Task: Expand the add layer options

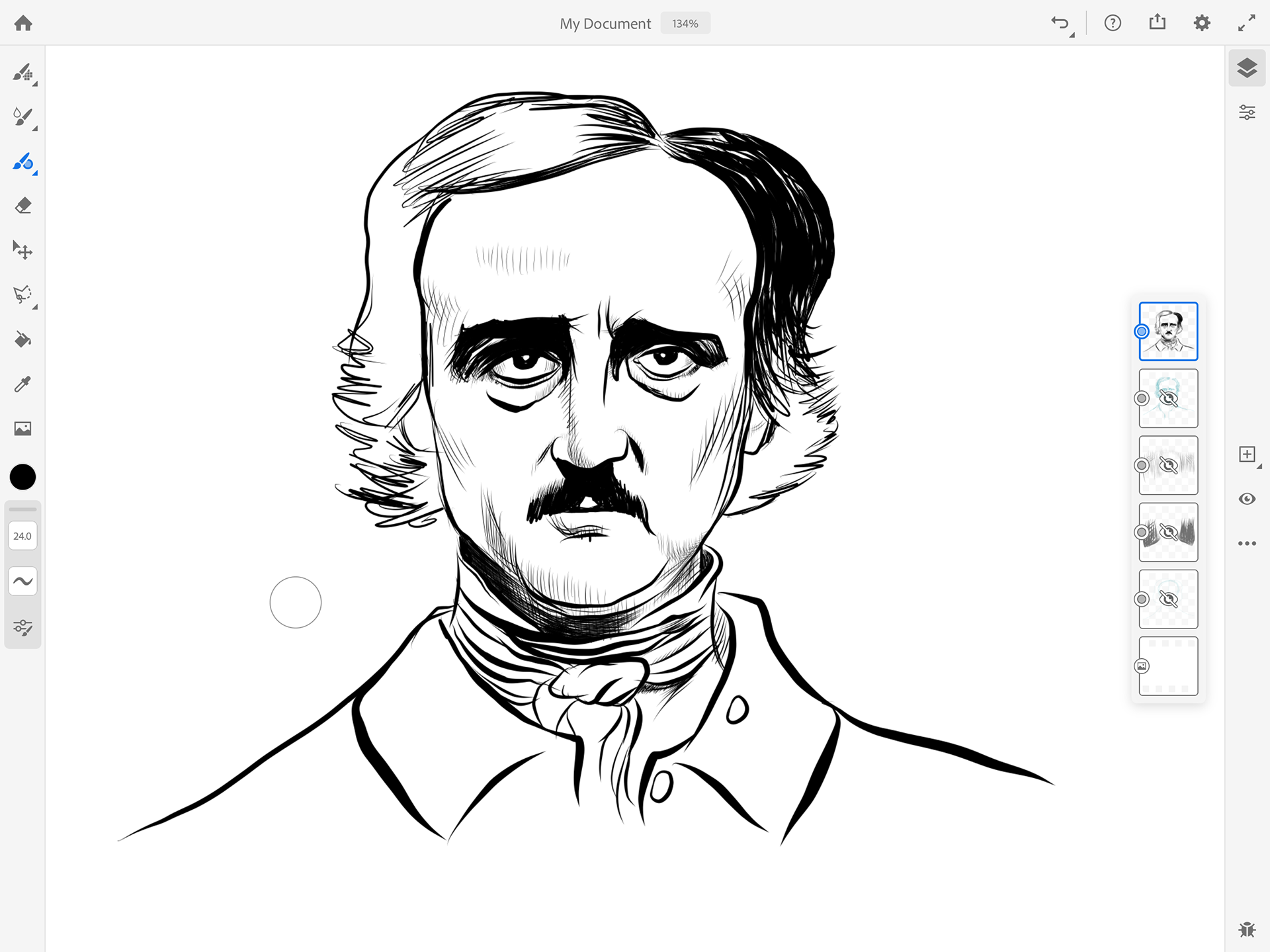Action: coord(1259,466)
